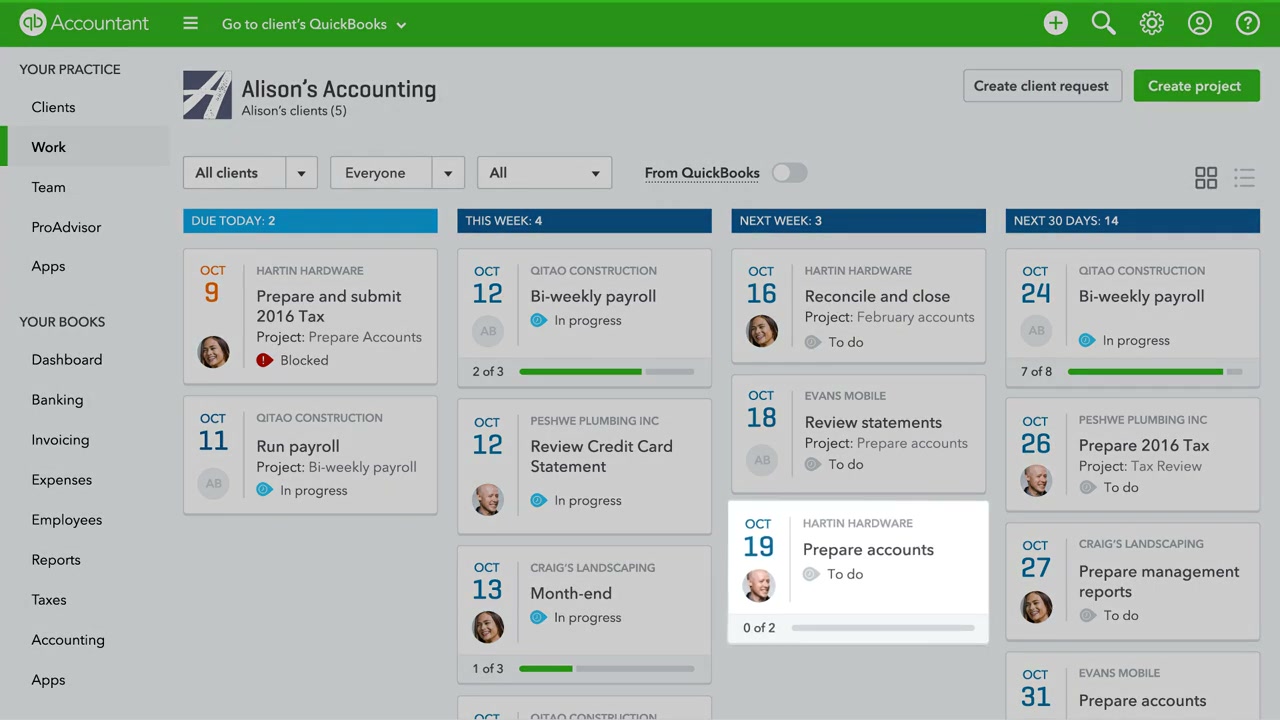Click the THIS WEEK: 4 column header
1280x720 pixels.
pos(584,220)
